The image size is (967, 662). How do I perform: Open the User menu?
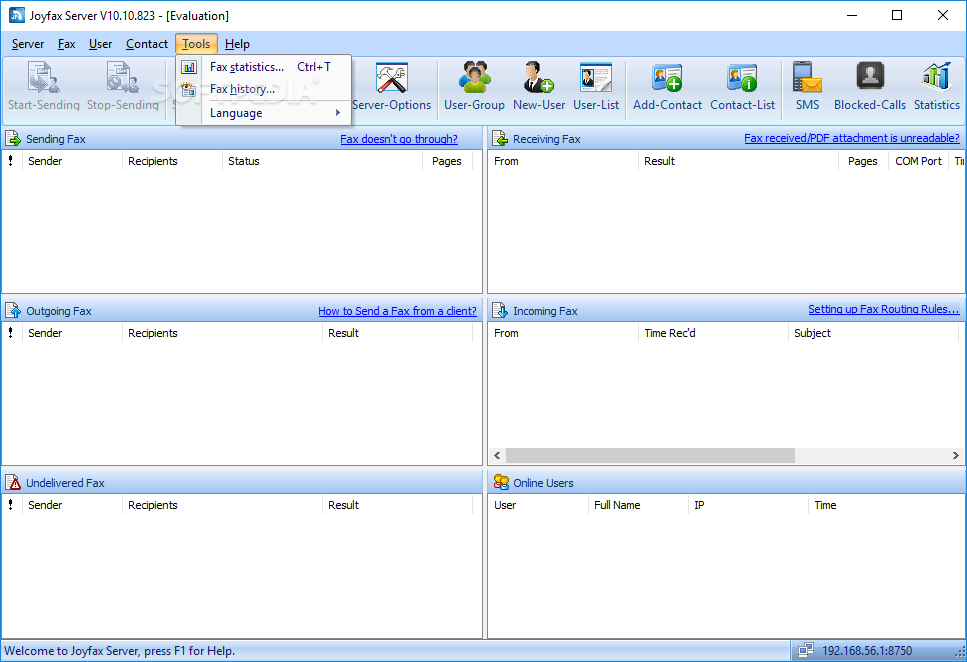click(101, 44)
